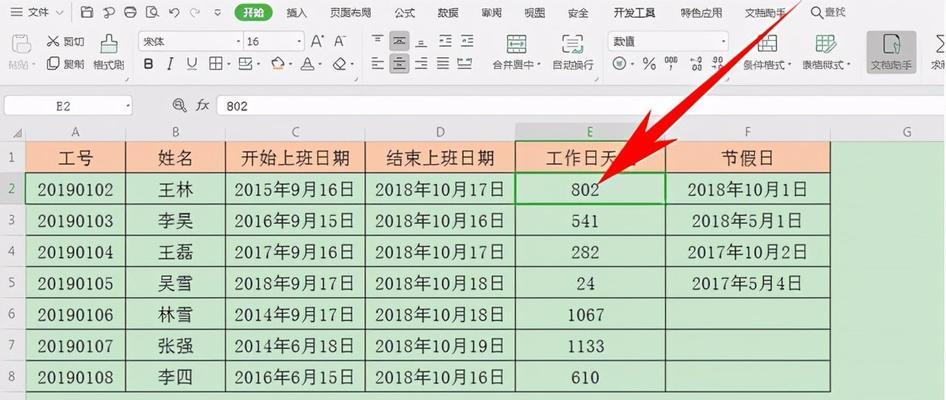Toggle underline formatting
The width and height of the screenshot is (946, 400).
point(192,64)
